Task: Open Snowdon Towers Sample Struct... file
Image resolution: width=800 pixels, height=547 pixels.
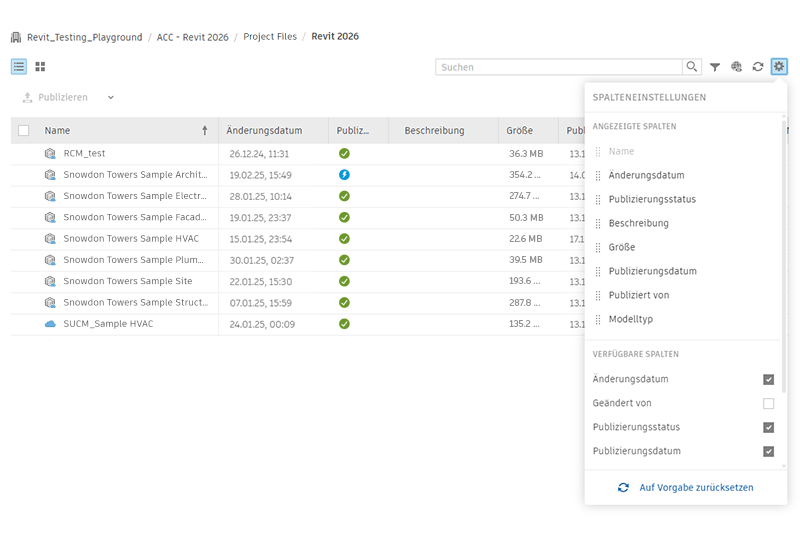Action: [136, 303]
